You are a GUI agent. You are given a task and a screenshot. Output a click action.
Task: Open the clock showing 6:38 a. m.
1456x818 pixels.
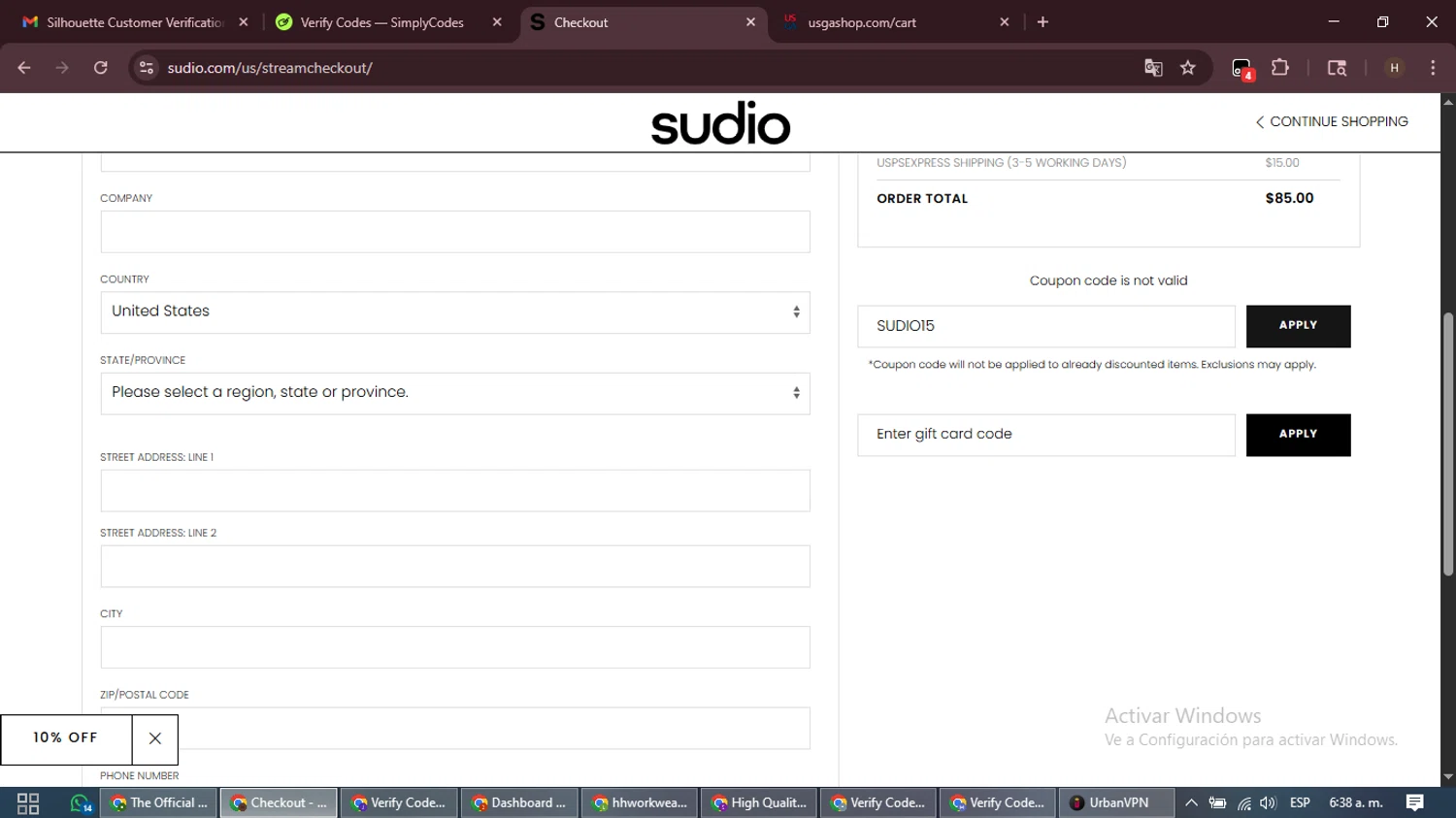[1355, 803]
